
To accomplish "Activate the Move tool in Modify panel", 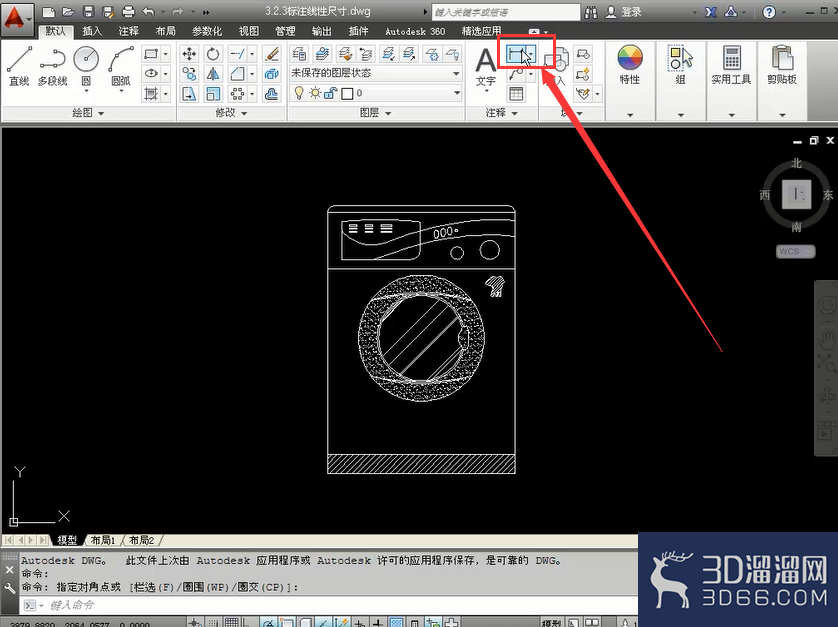I will click(189, 53).
